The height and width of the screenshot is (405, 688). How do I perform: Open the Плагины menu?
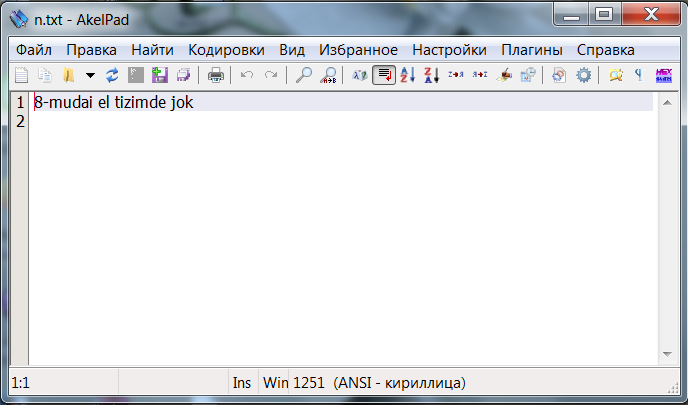click(x=532, y=50)
